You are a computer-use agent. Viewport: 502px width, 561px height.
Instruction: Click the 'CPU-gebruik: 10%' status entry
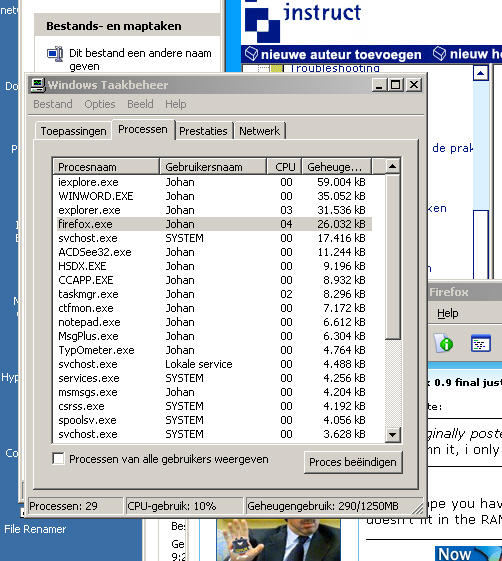point(184,506)
